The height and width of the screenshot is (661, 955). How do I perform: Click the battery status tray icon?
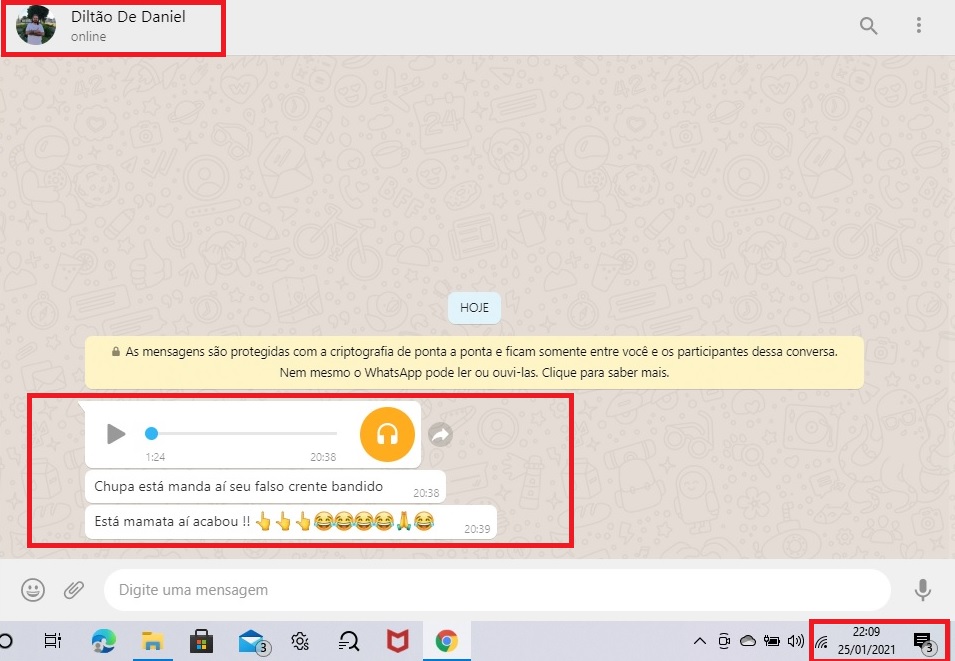pyautogui.click(x=772, y=641)
